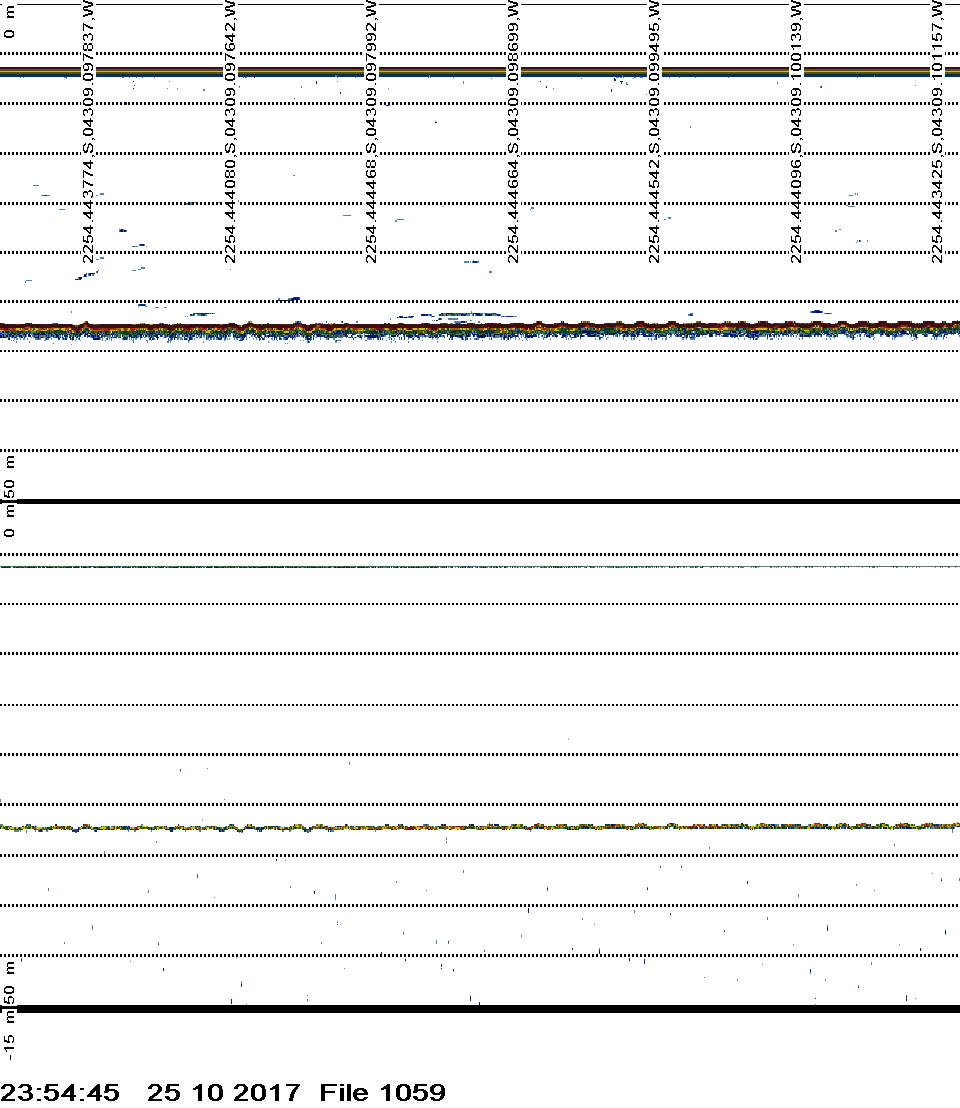Click the upper panel 50 m depth label
Viewport: 960px width, 1108px height.
click(10, 475)
